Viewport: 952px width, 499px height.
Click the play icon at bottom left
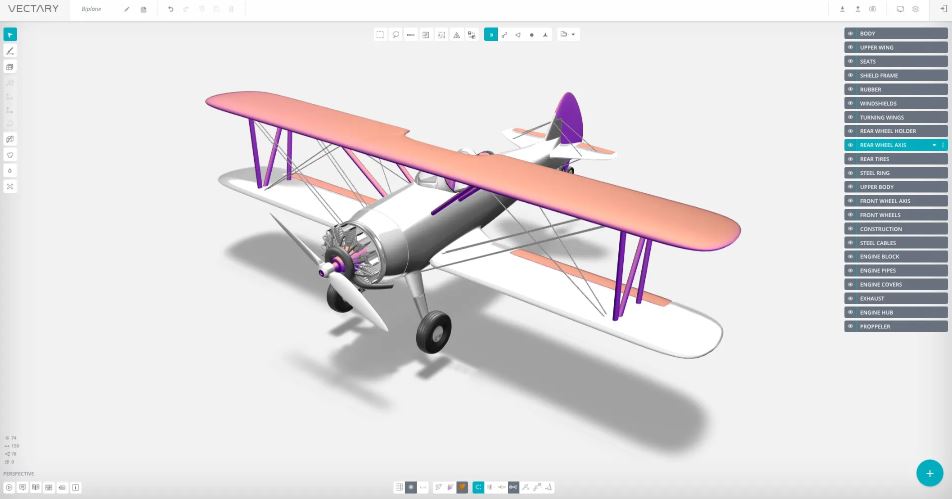[x=9, y=487]
